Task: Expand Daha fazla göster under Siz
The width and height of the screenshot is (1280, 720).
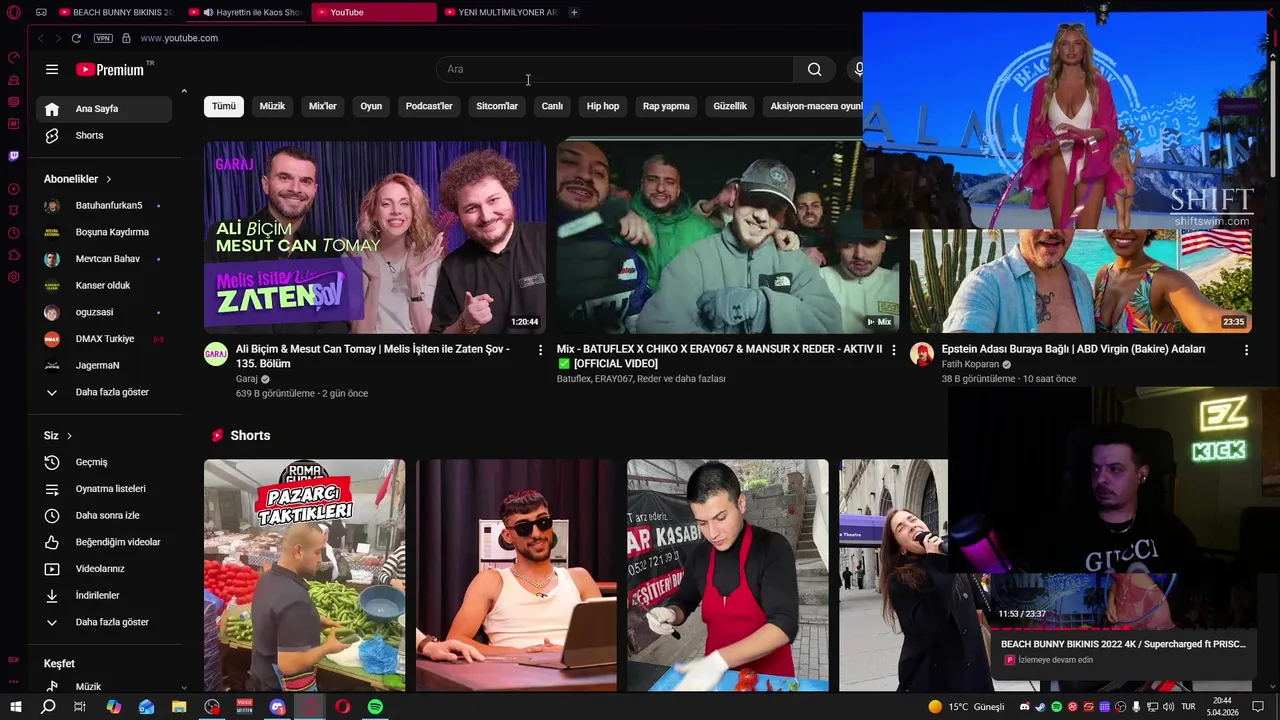Action: tap(104, 622)
